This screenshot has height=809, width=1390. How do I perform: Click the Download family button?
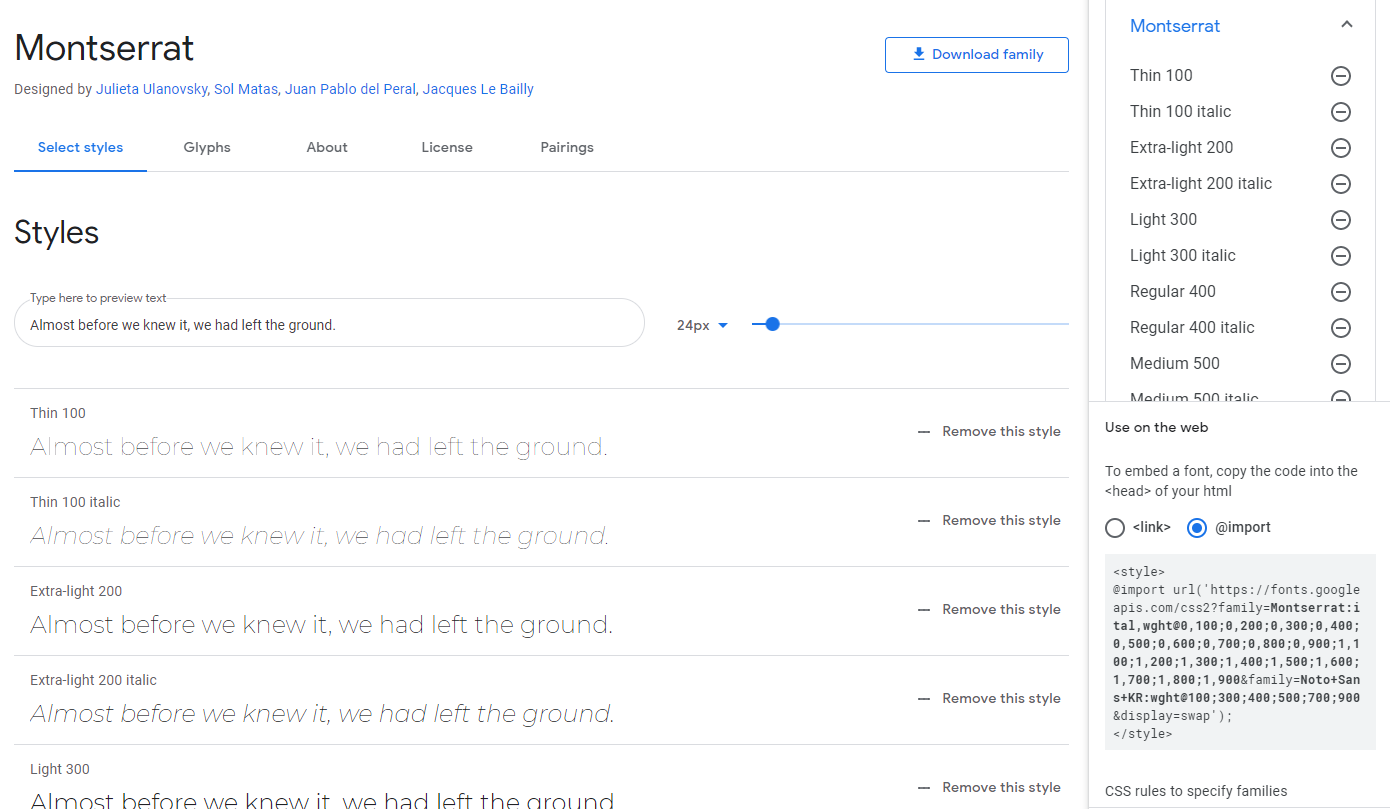977,55
